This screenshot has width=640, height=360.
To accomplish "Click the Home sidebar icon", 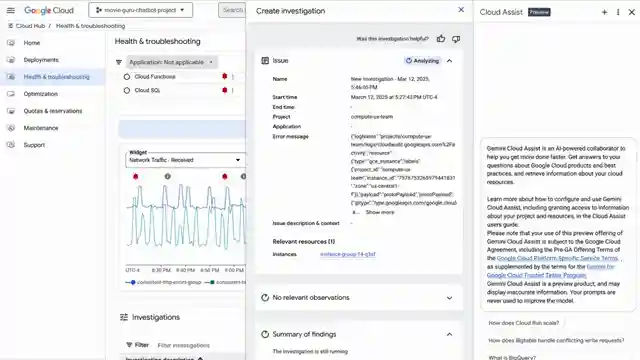I will point(11,43).
